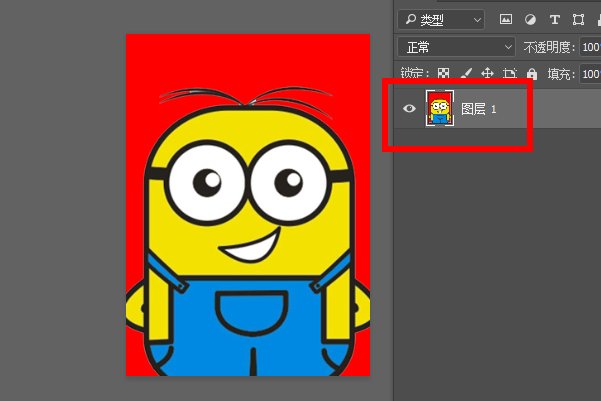Toggle lock transparent pixels checkerboard icon

click(443, 73)
